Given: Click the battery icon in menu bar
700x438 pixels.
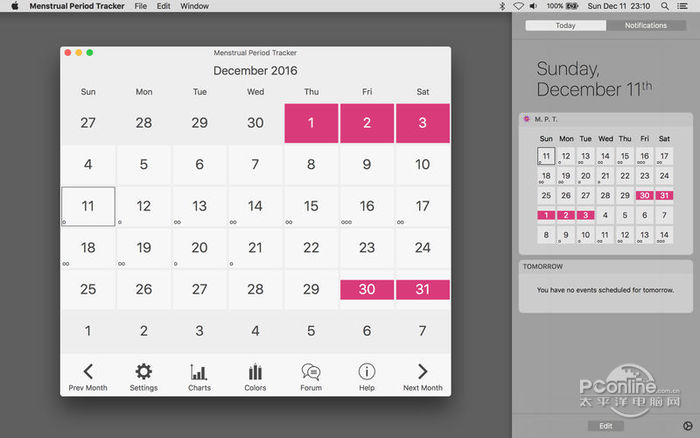Looking at the screenshot, I should tap(572, 6).
